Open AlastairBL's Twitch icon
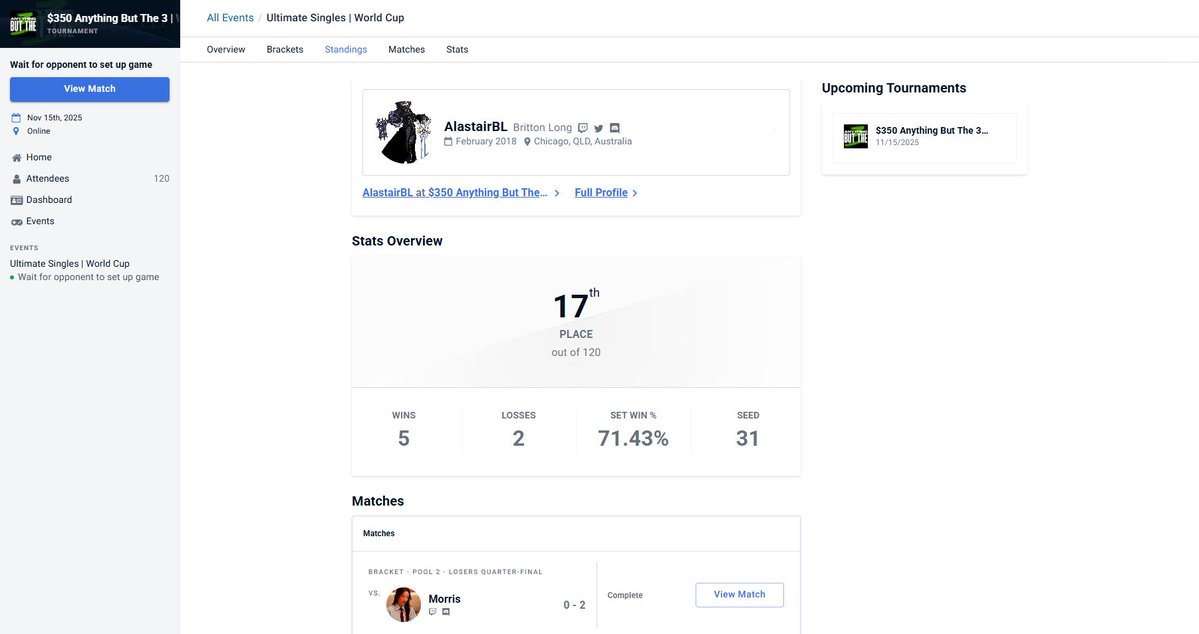 (583, 128)
